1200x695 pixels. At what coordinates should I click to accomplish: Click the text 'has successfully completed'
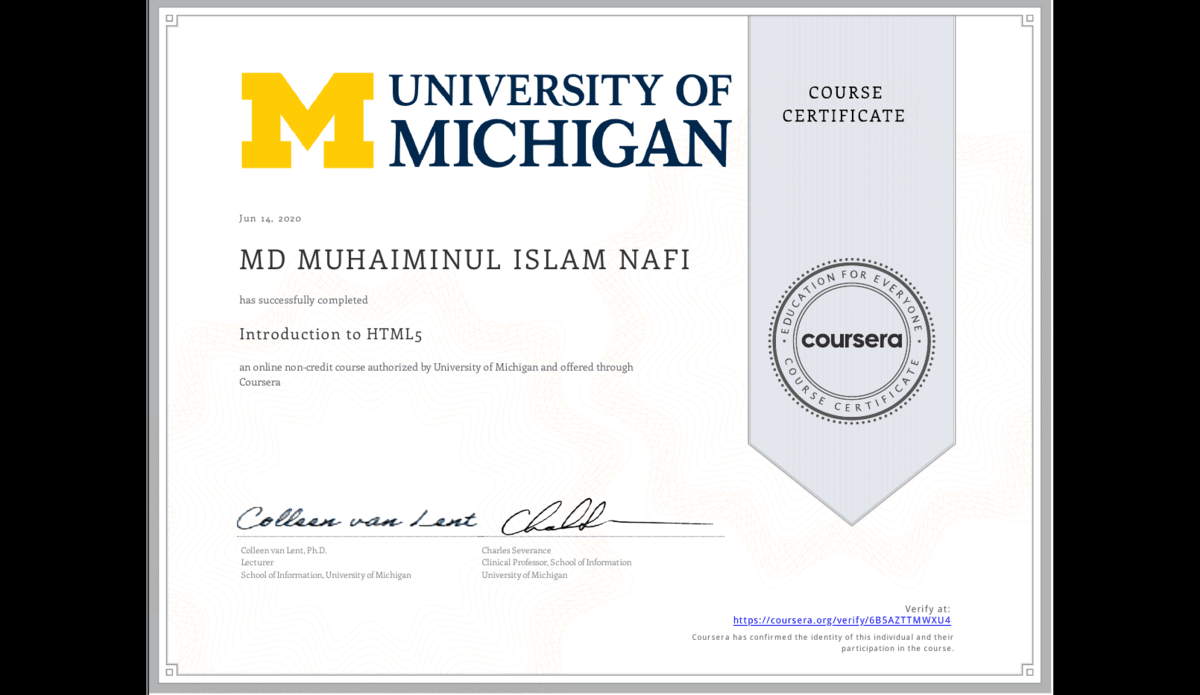point(304,300)
